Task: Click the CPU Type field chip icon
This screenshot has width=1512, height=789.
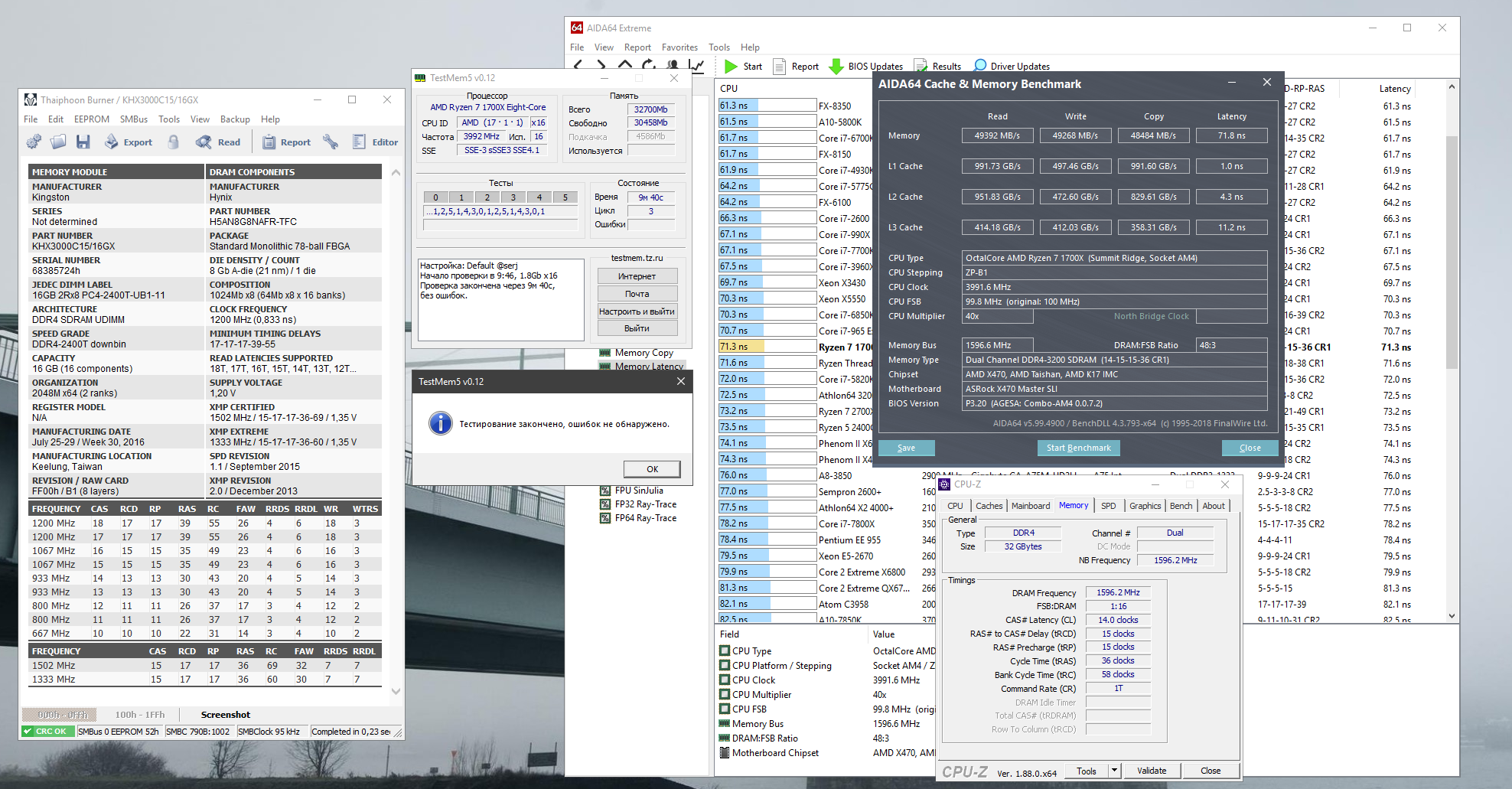Action: pos(725,651)
